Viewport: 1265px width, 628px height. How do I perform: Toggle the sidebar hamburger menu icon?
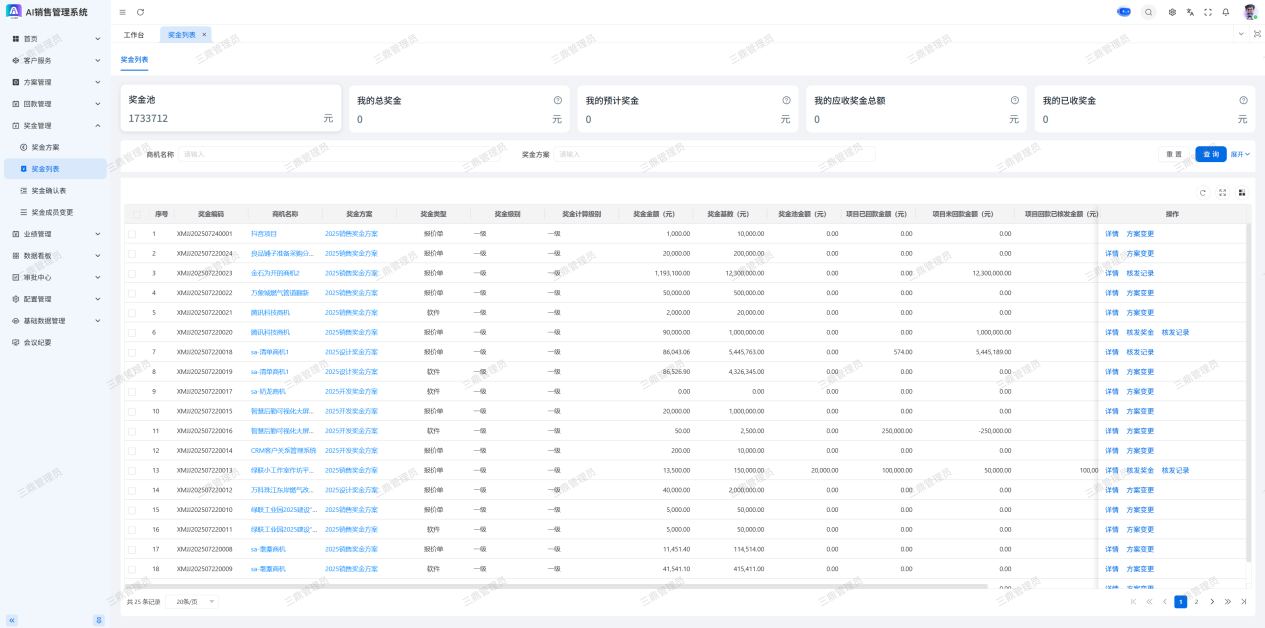point(122,12)
